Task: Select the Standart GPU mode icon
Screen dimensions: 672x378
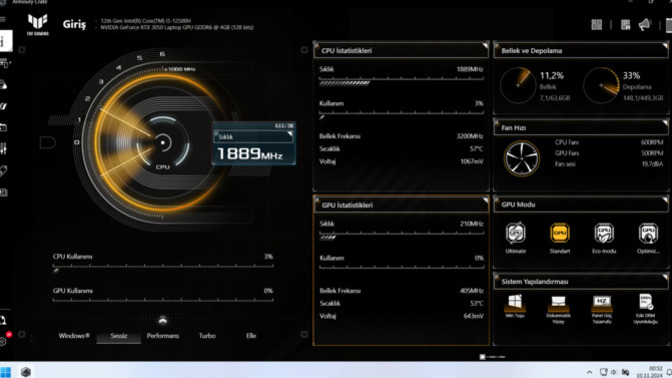Action: click(560, 233)
